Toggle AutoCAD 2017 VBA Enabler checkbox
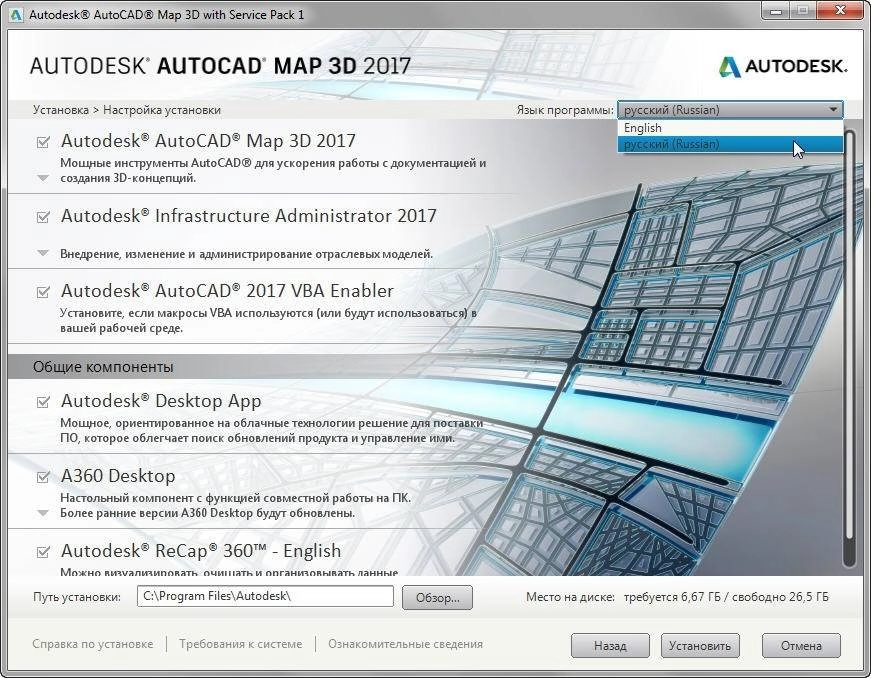871x678 pixels. (43, 292)
